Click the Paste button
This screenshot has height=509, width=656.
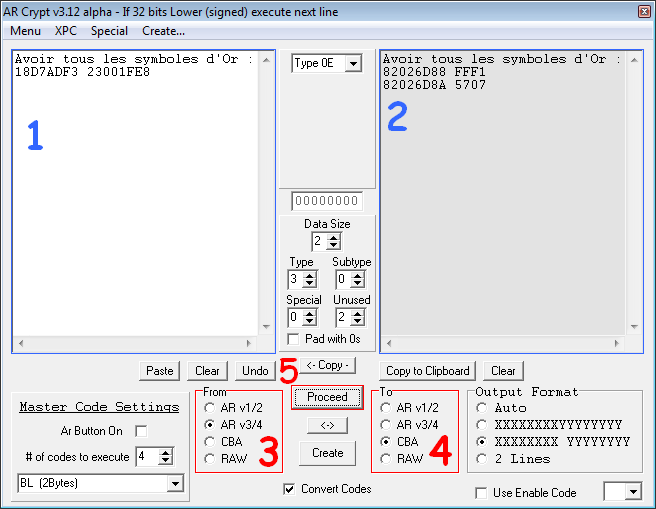[159, 371]
